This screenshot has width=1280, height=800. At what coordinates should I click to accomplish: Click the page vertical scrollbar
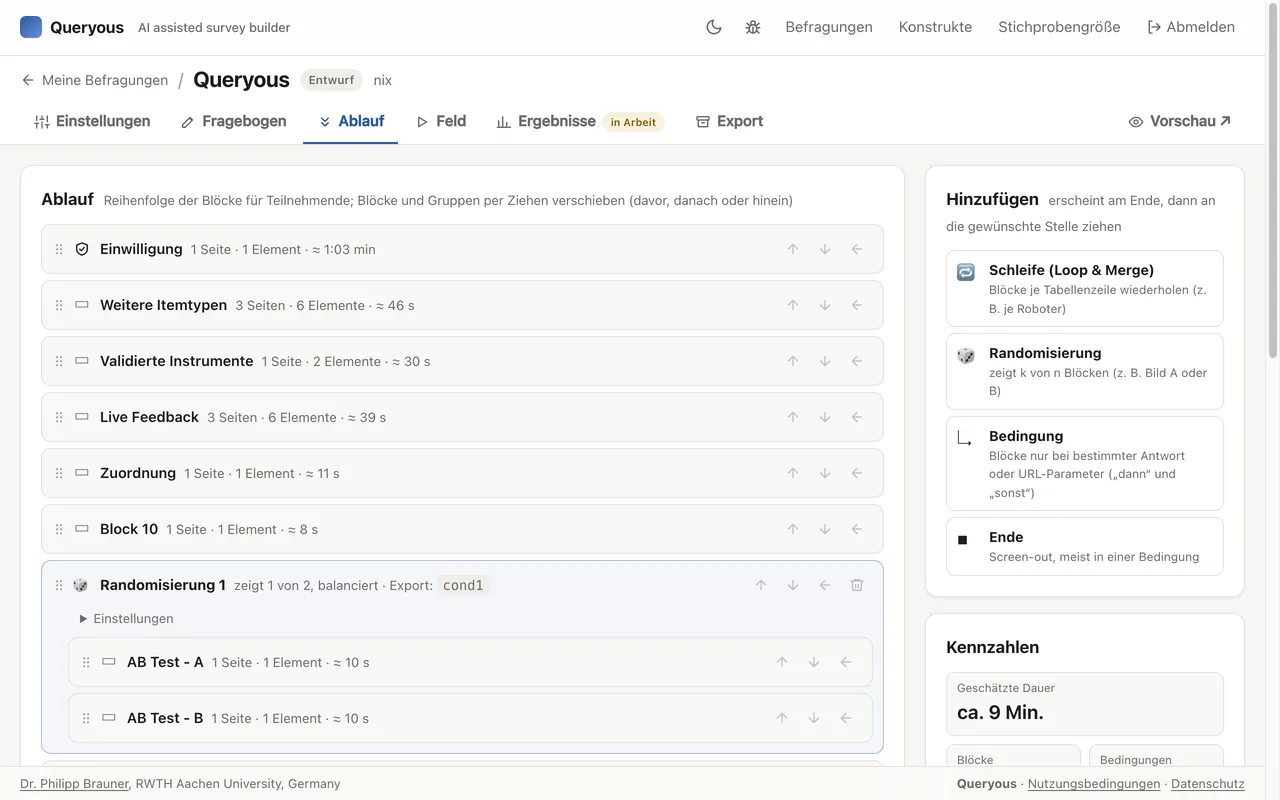pos(1273,180)
